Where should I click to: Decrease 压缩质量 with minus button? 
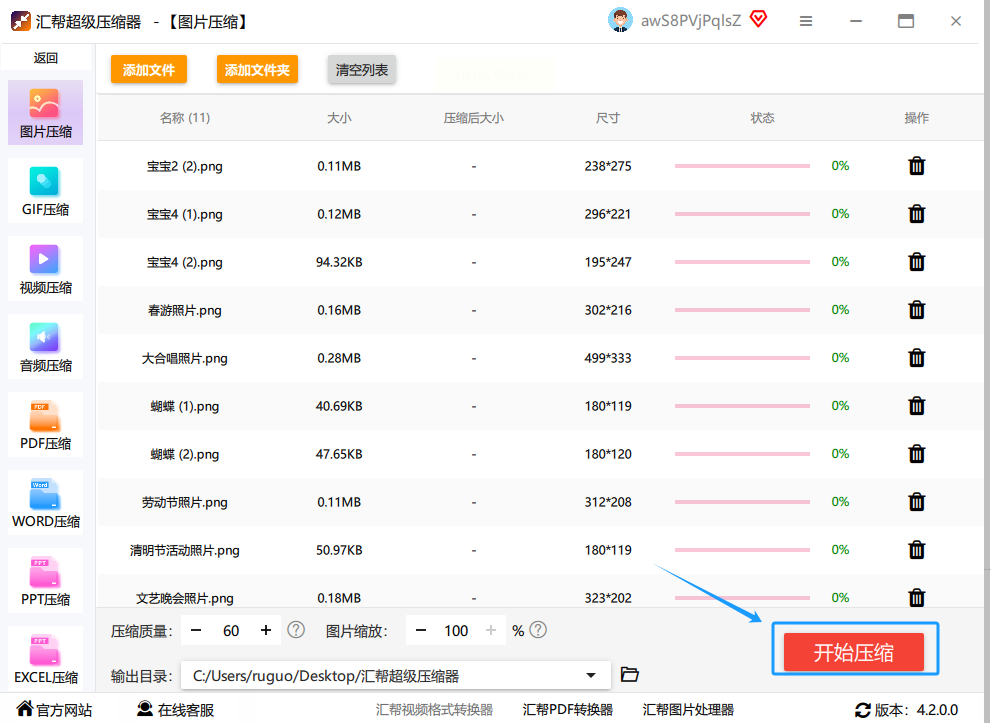197,630
